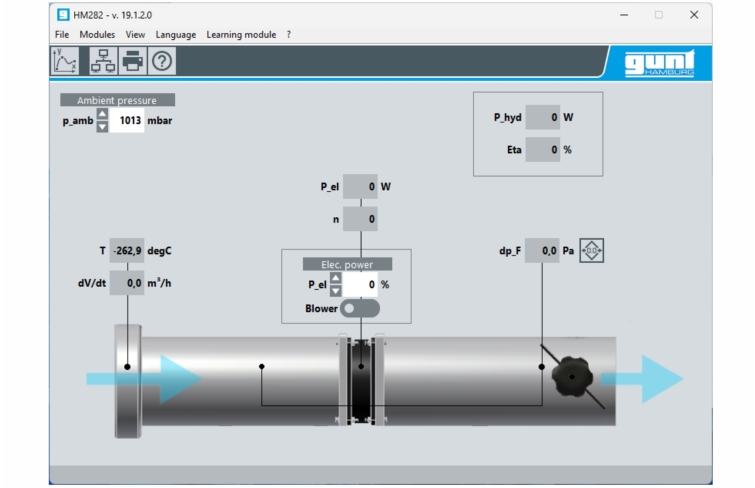The width and height of the screenshot is (755, 488).
Task: Click the printer icon in toolbar
Action: pos(132,61)
